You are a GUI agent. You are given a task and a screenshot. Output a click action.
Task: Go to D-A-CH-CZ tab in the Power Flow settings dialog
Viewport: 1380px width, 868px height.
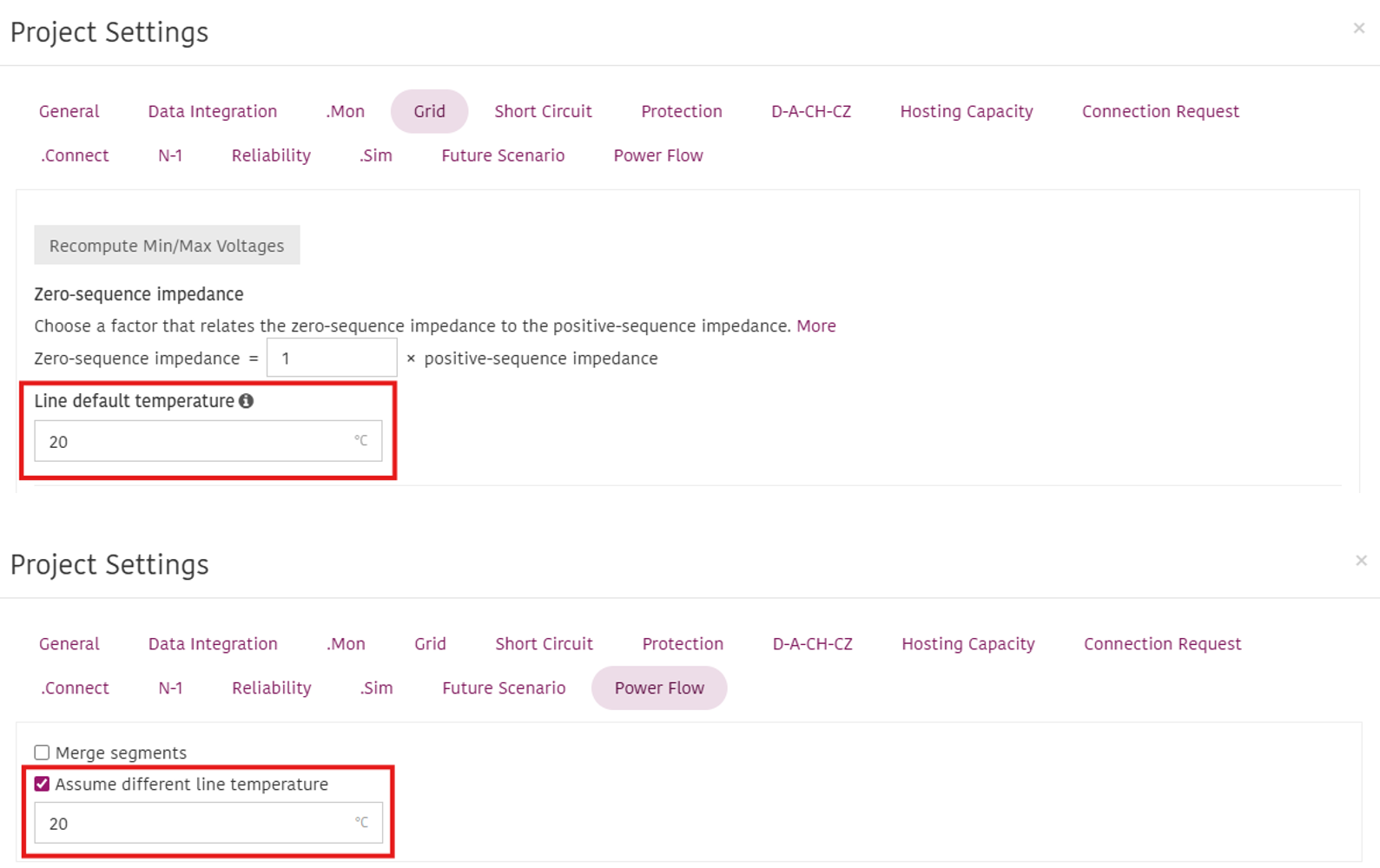coord(813,644)
